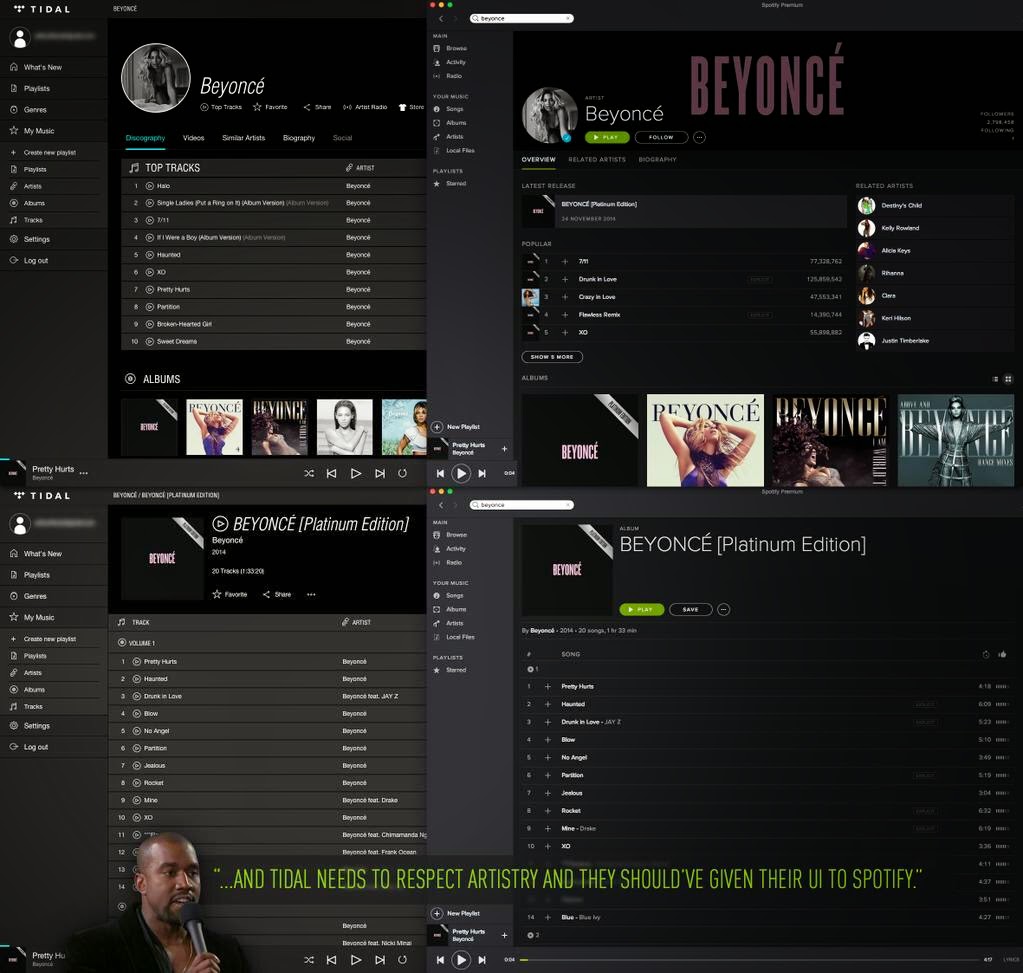Image resolution: width=1023 pixels, height=973 pixels.
Task: Skip to next track in Tidal album window player
Action: point(380,960)
